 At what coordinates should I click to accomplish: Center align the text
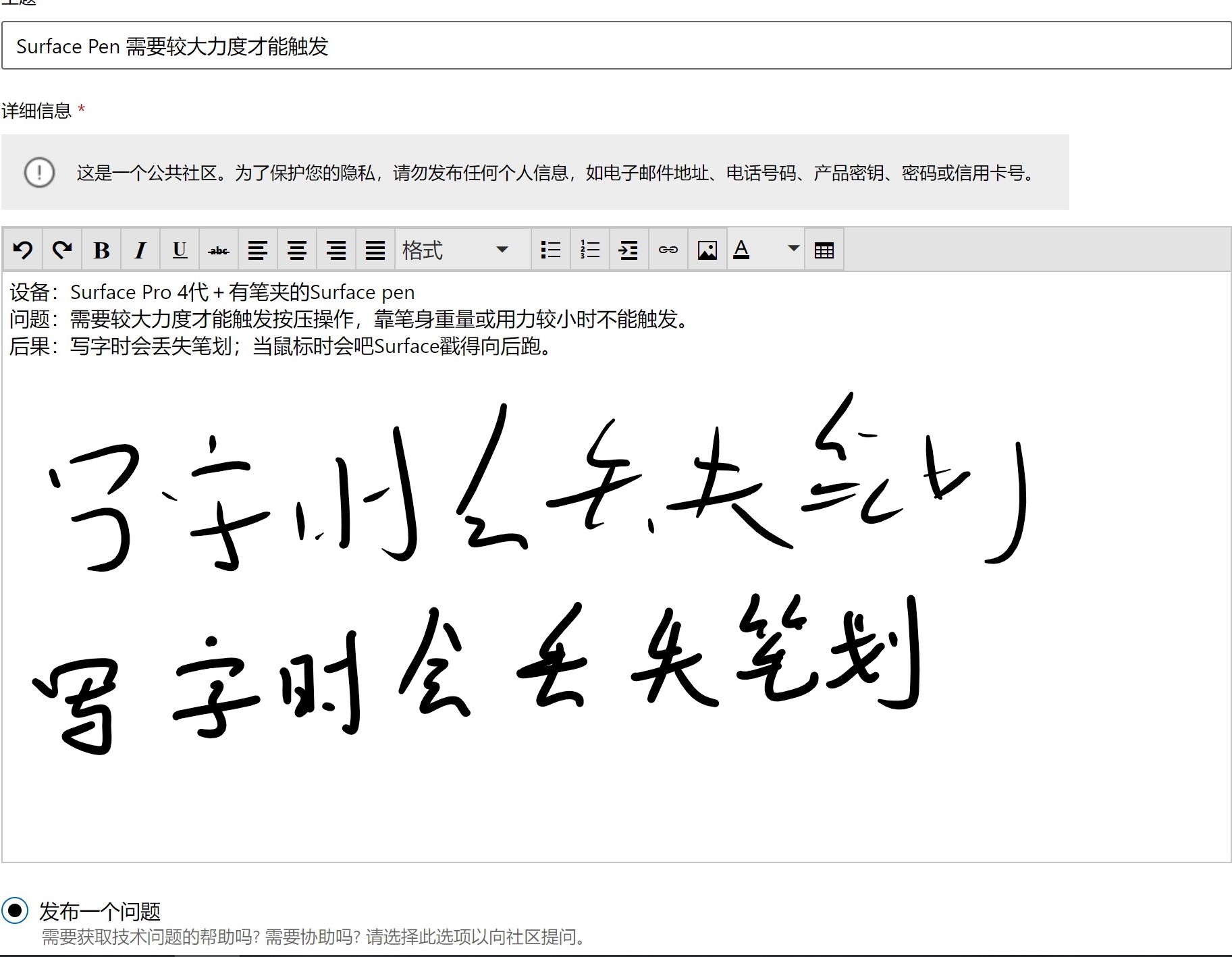click(297, 250)
